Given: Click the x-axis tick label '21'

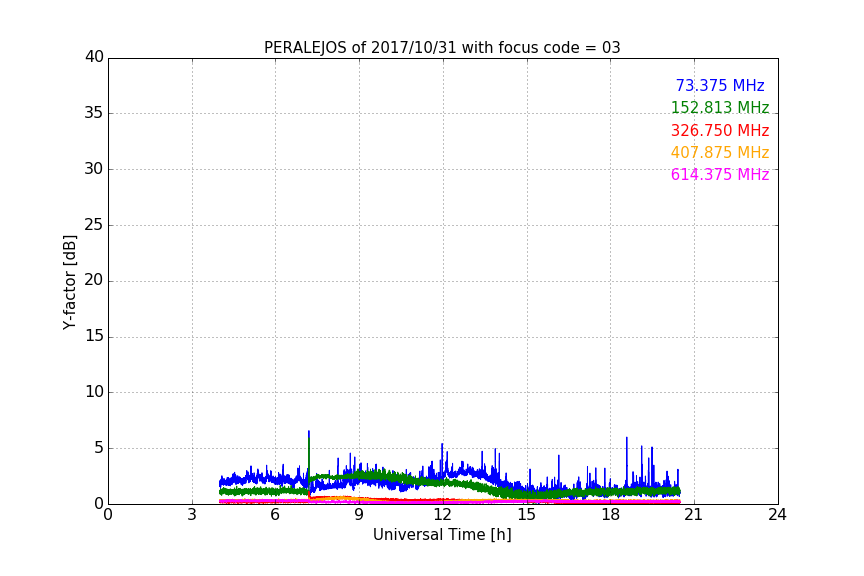Looking at the screenshot, I should click(x=694, y=515).
